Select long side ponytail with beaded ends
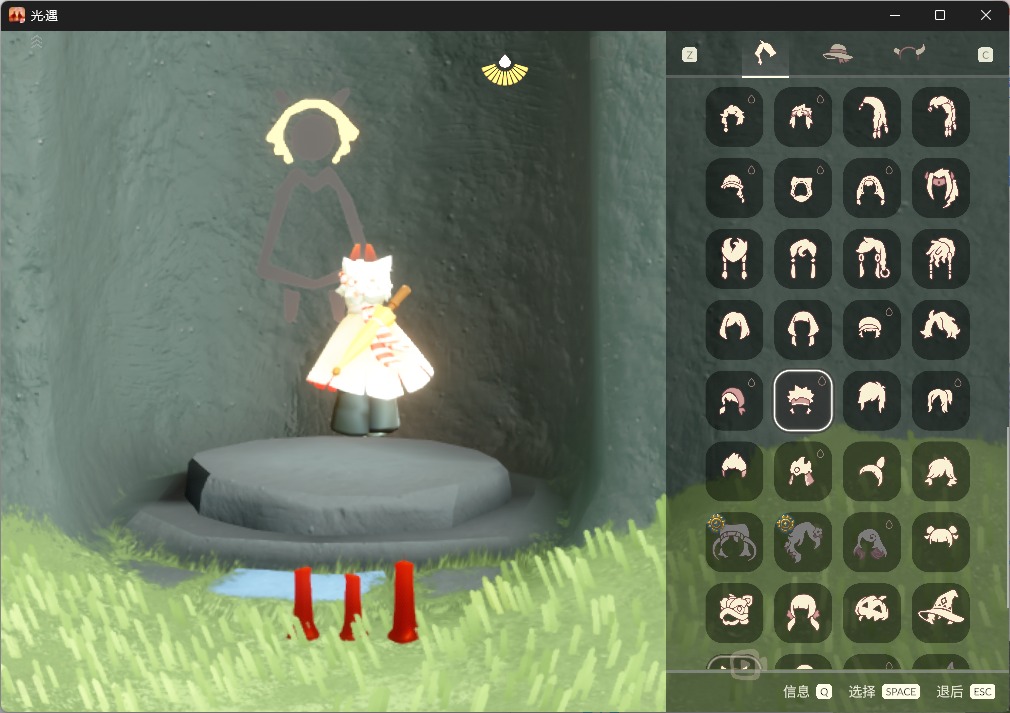Image resolution: width=1010 pixels, height=713 pixels. coord(872,117)
